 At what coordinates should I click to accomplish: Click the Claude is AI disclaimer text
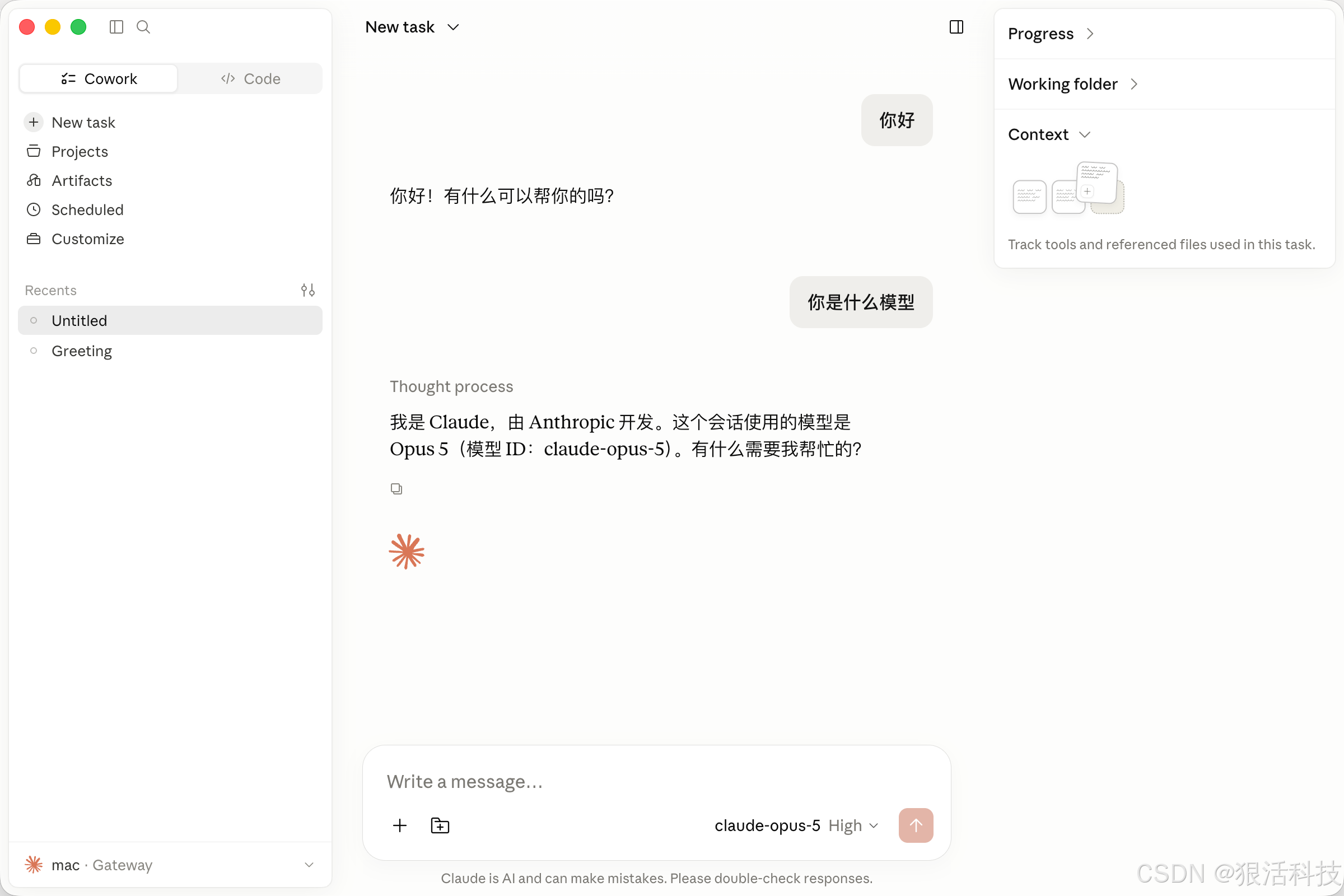coord(656,878)
